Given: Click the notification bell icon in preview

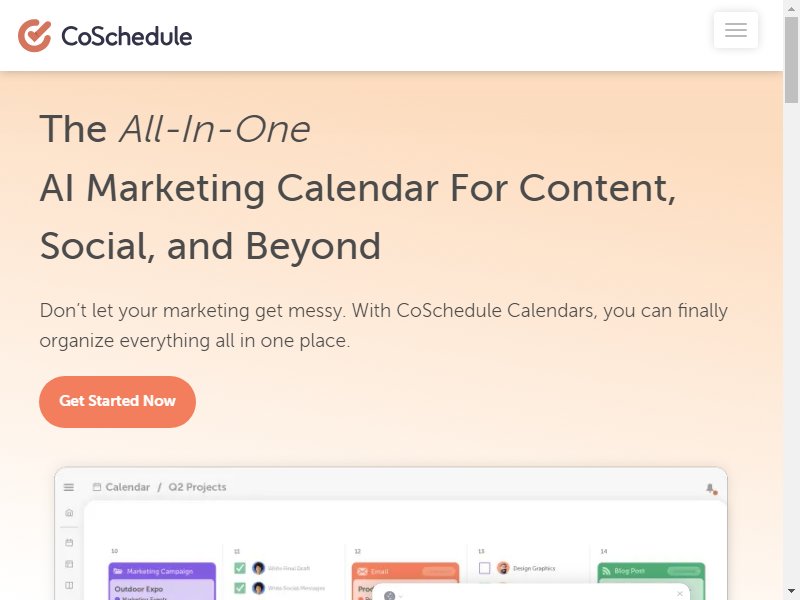Looking at the screenshot, I should (711, 488).
